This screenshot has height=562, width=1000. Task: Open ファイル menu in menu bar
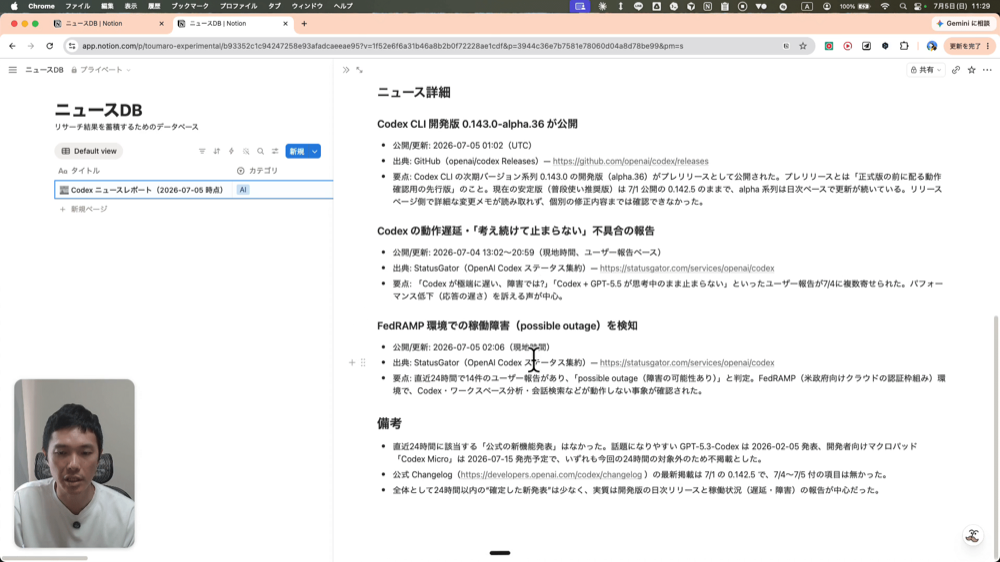(x=78, y=6)
